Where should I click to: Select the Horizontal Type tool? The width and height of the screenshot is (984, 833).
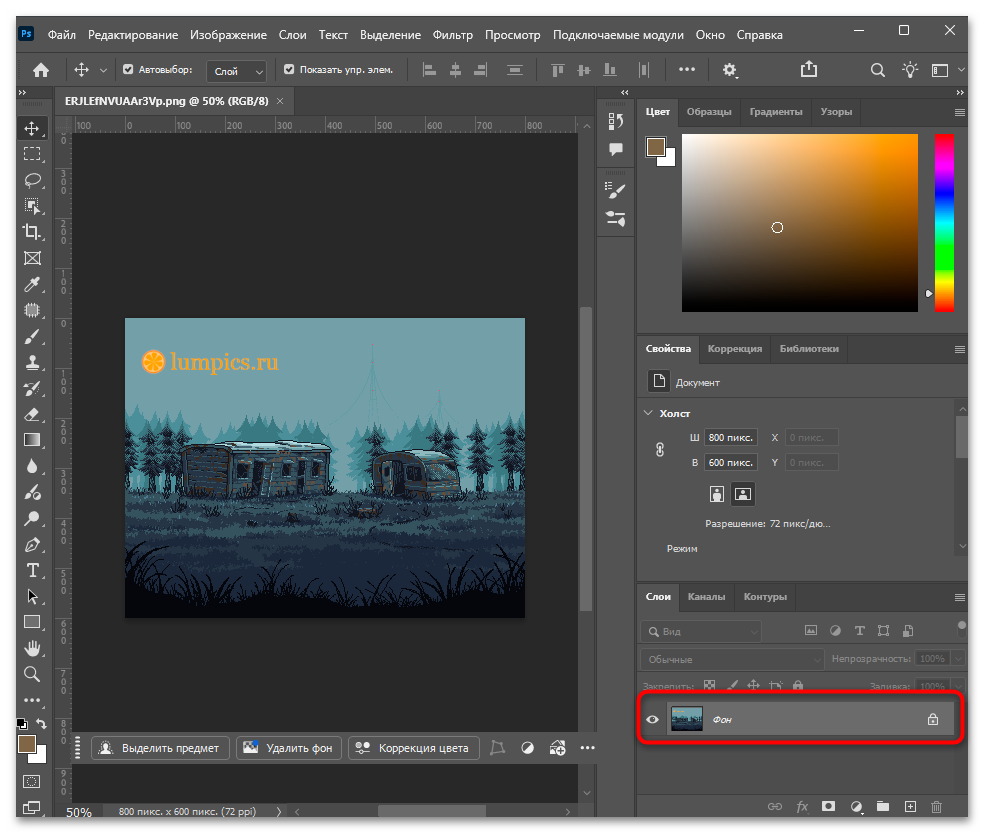pos(32,571)
